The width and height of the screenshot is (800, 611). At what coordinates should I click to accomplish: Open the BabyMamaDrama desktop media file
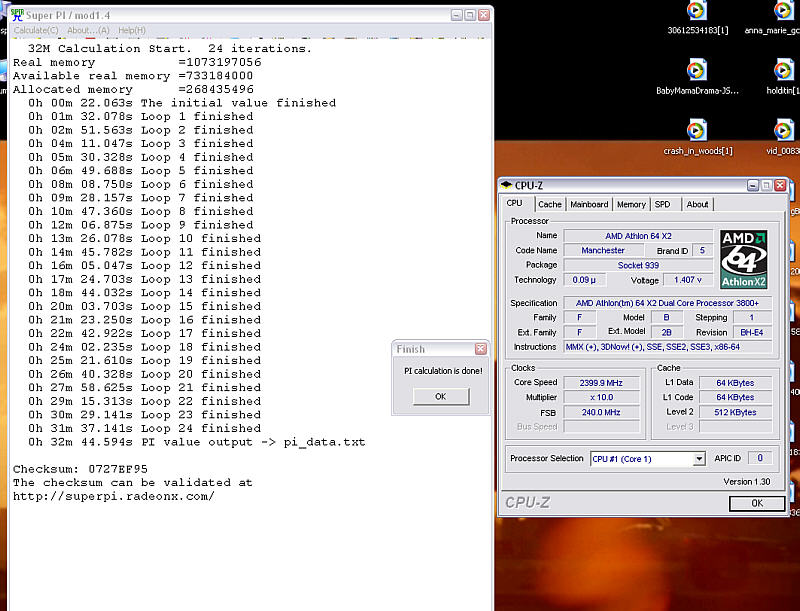(697, 78)
